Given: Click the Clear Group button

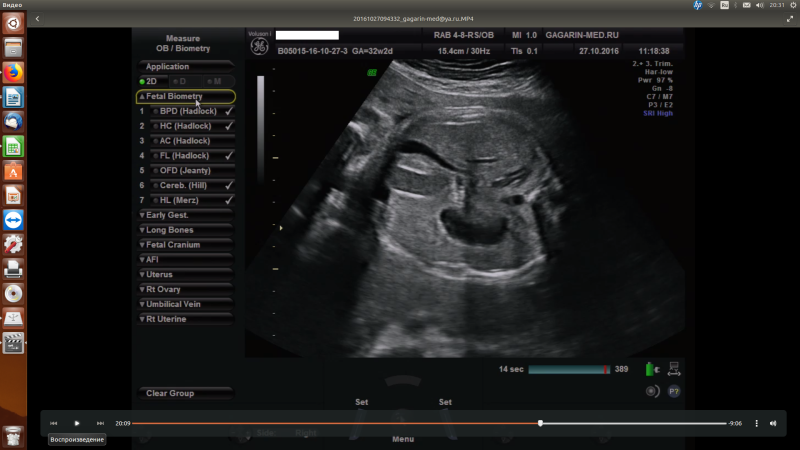Looking at the screenshot, I should click(x=186, y=393).
